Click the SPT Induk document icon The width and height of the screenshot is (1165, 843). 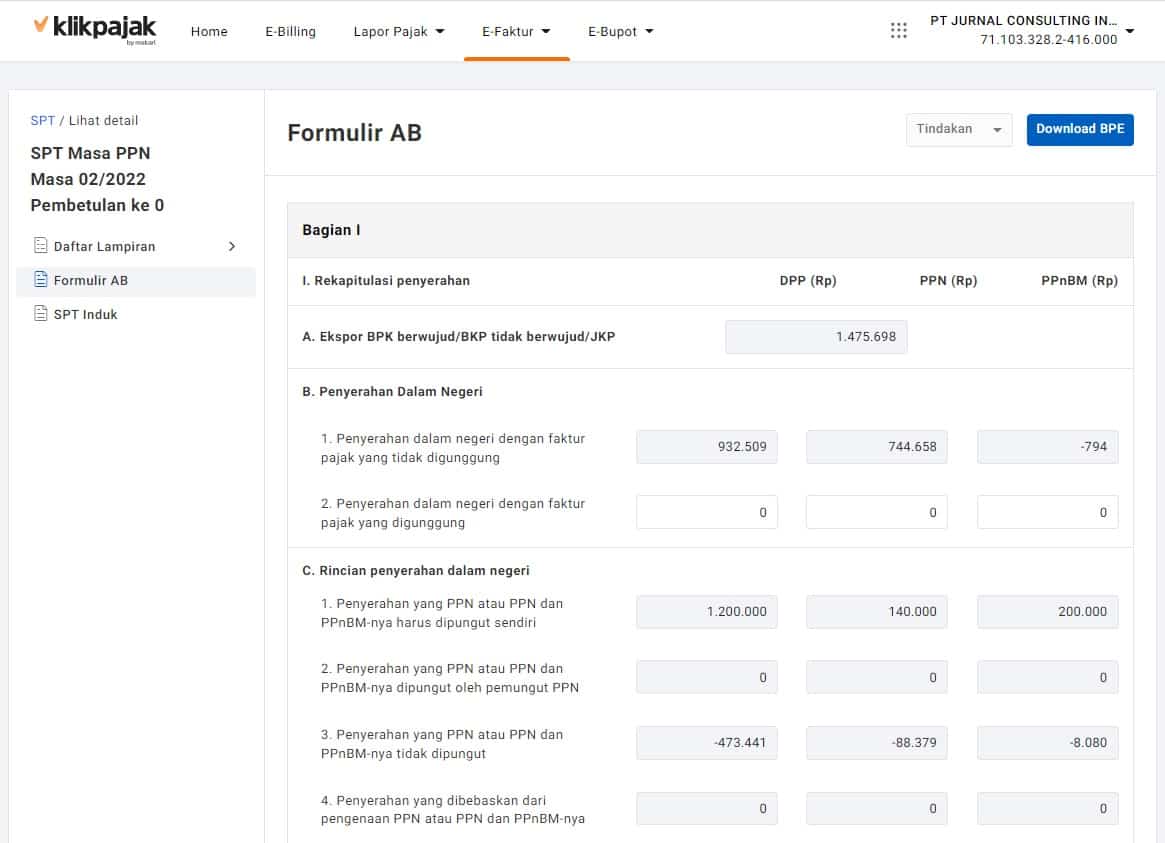[x=41, y=314]
